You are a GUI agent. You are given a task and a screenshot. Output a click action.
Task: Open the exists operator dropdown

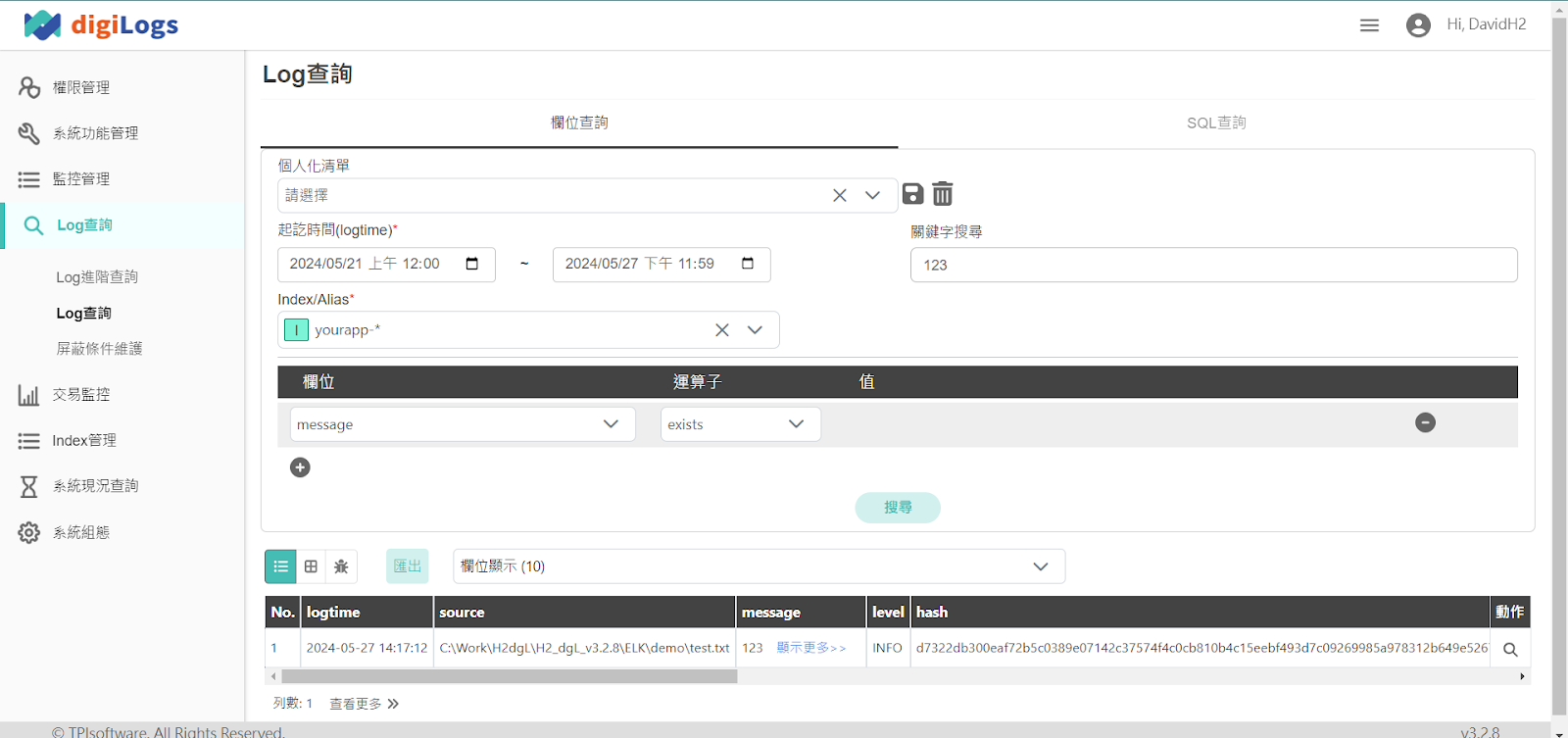[x=741, y=424]
